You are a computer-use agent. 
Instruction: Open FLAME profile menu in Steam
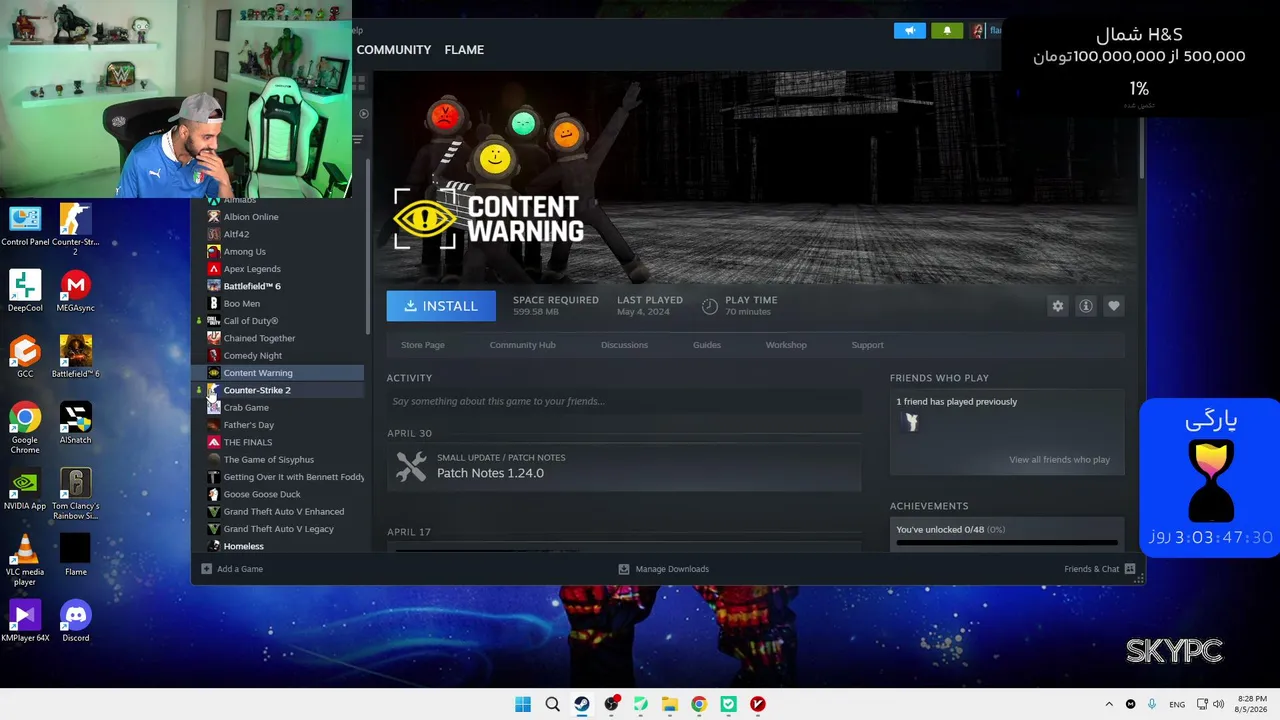tap(464, 50)
